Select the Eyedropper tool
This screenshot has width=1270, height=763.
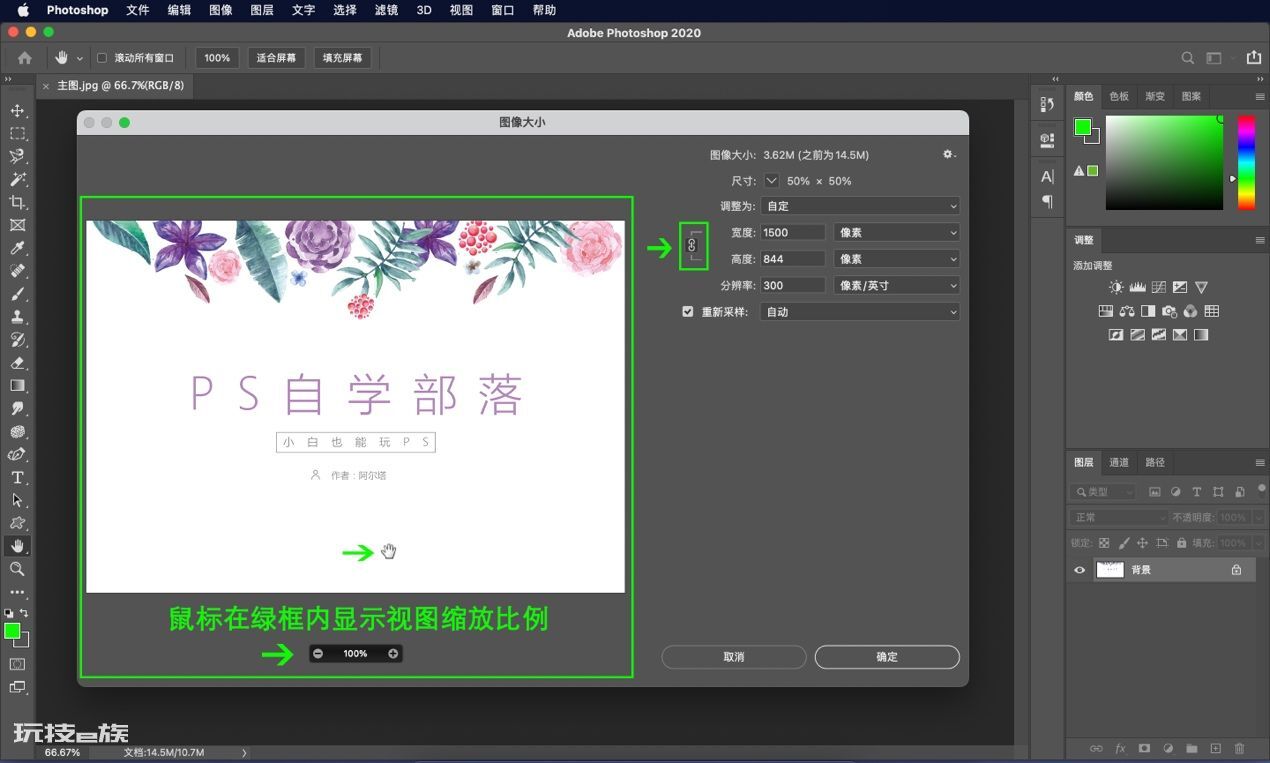[17, 248]
